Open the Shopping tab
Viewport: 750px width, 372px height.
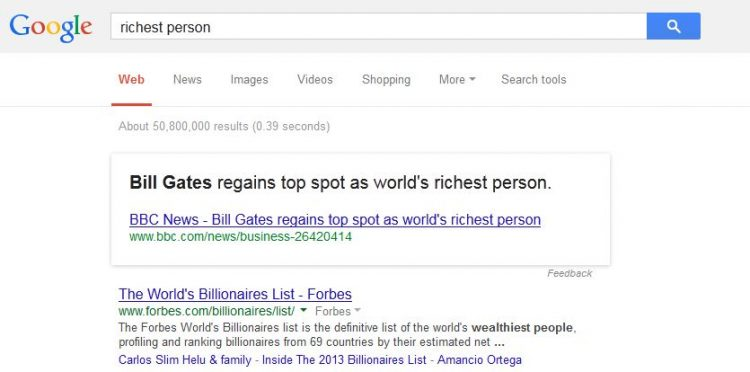386,80
